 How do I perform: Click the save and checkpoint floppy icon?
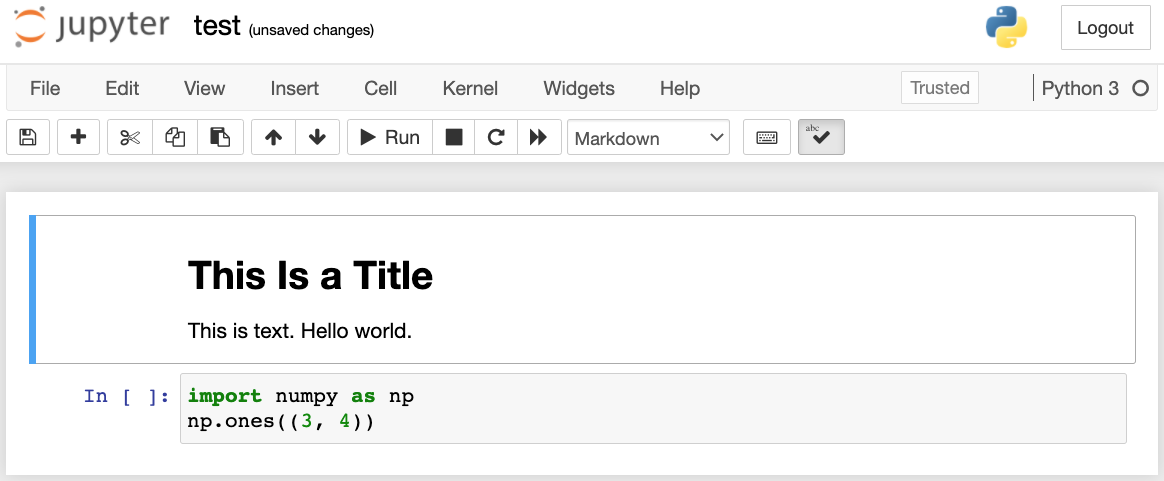(x=28, y=138)
